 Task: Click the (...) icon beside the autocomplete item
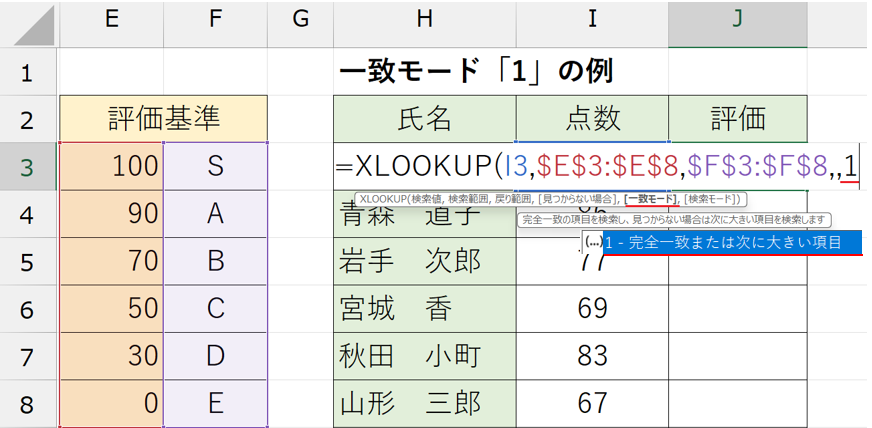pos(594,242)
